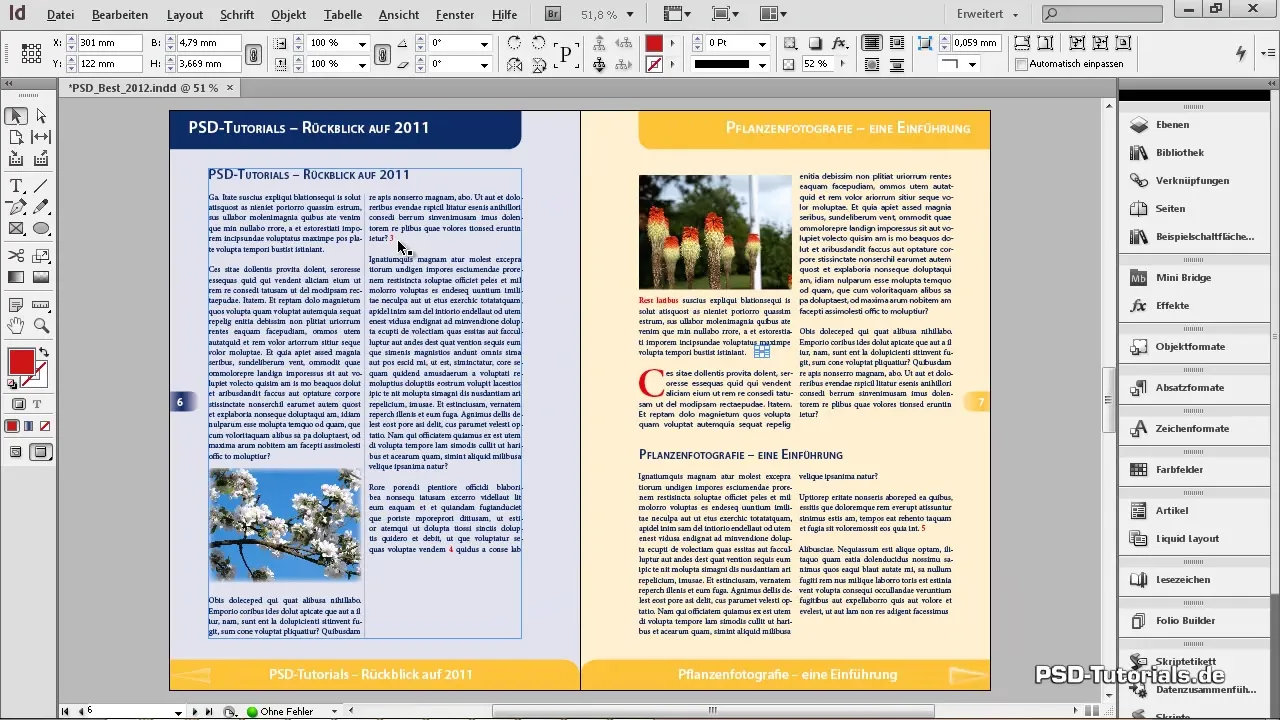Screen dimensions: 1280x720
Task: Toggle constrain width and height proportions
Action: coord(254,55)
